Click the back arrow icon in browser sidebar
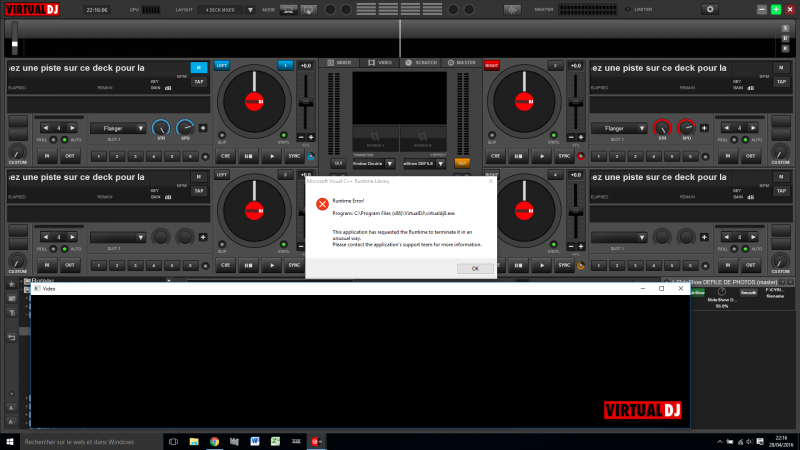Screen dimensions: 800x450 12,337
